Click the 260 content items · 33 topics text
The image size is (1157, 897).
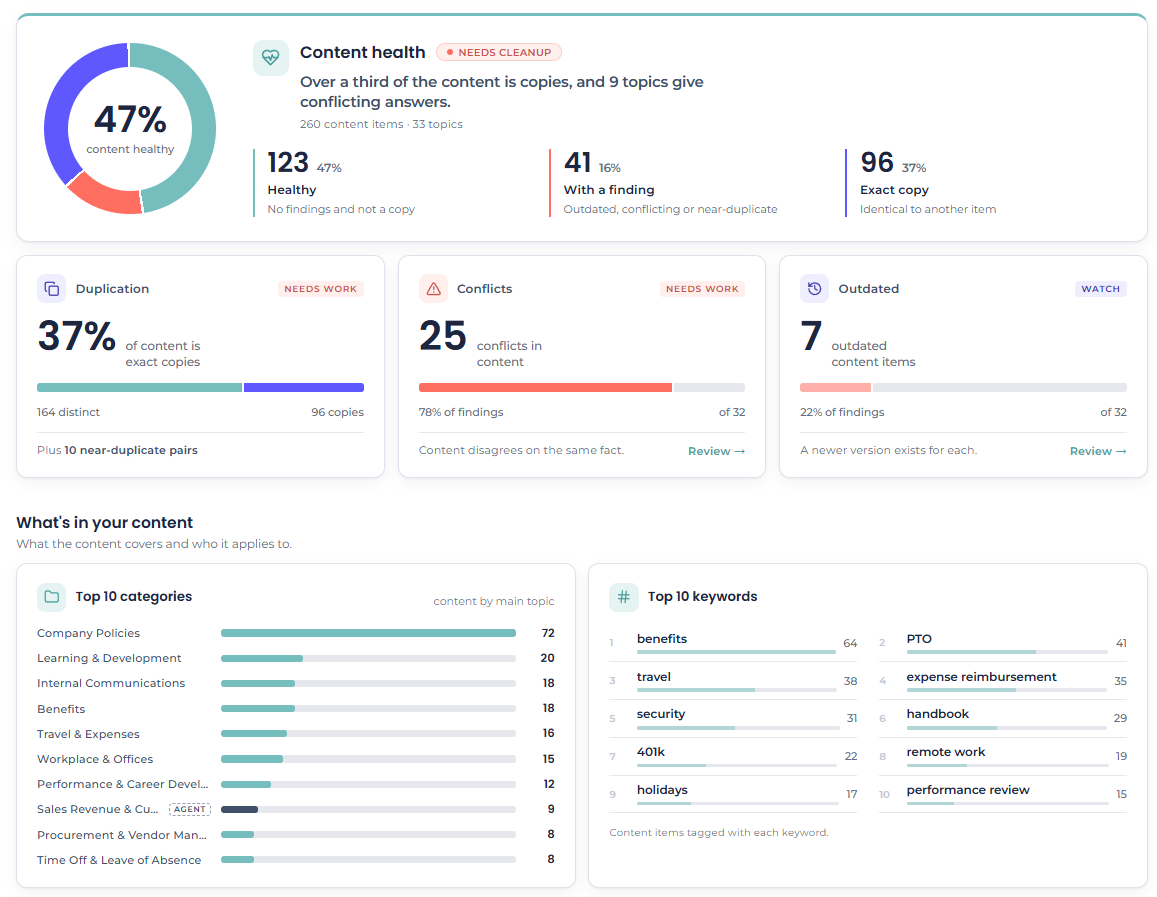[x=381, y=124]
